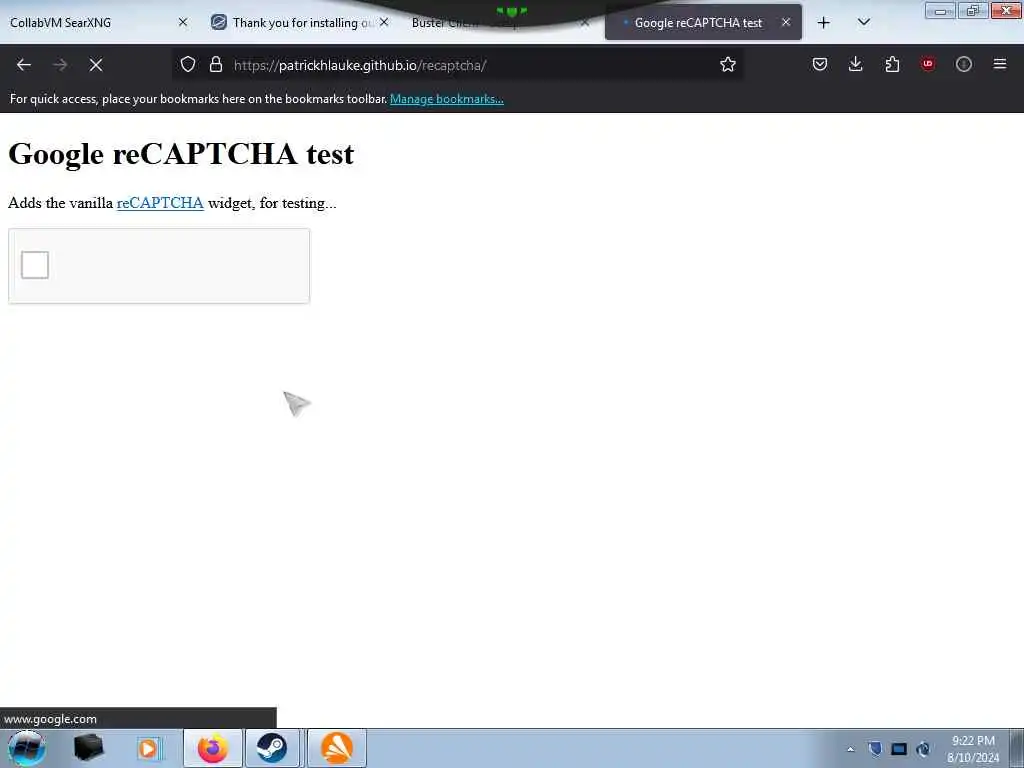Open the Downloads panel
Screen dimensions: 1024x768
856,64
